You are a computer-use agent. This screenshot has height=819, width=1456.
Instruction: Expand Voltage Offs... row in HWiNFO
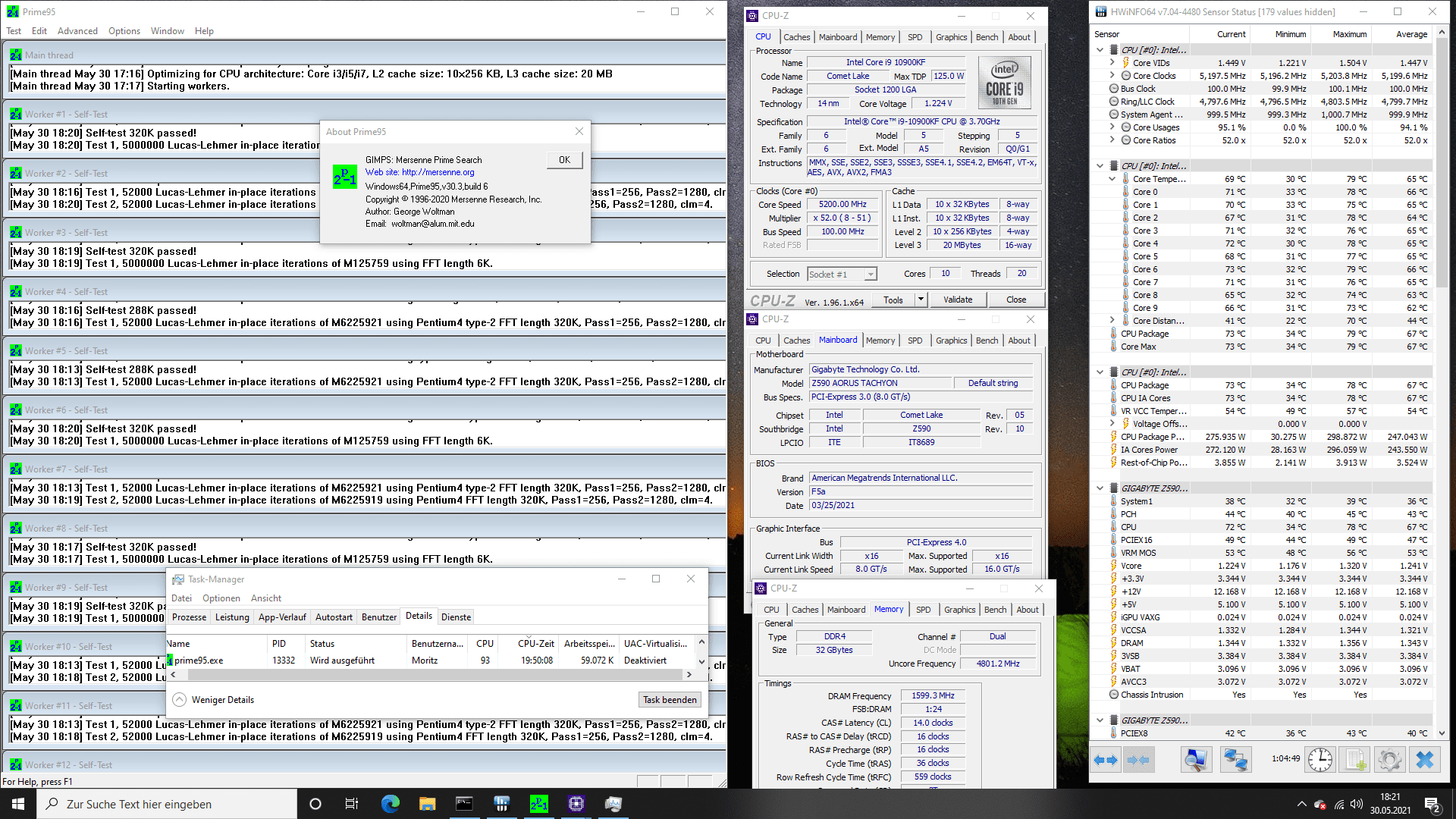[x=1112, y=424]
